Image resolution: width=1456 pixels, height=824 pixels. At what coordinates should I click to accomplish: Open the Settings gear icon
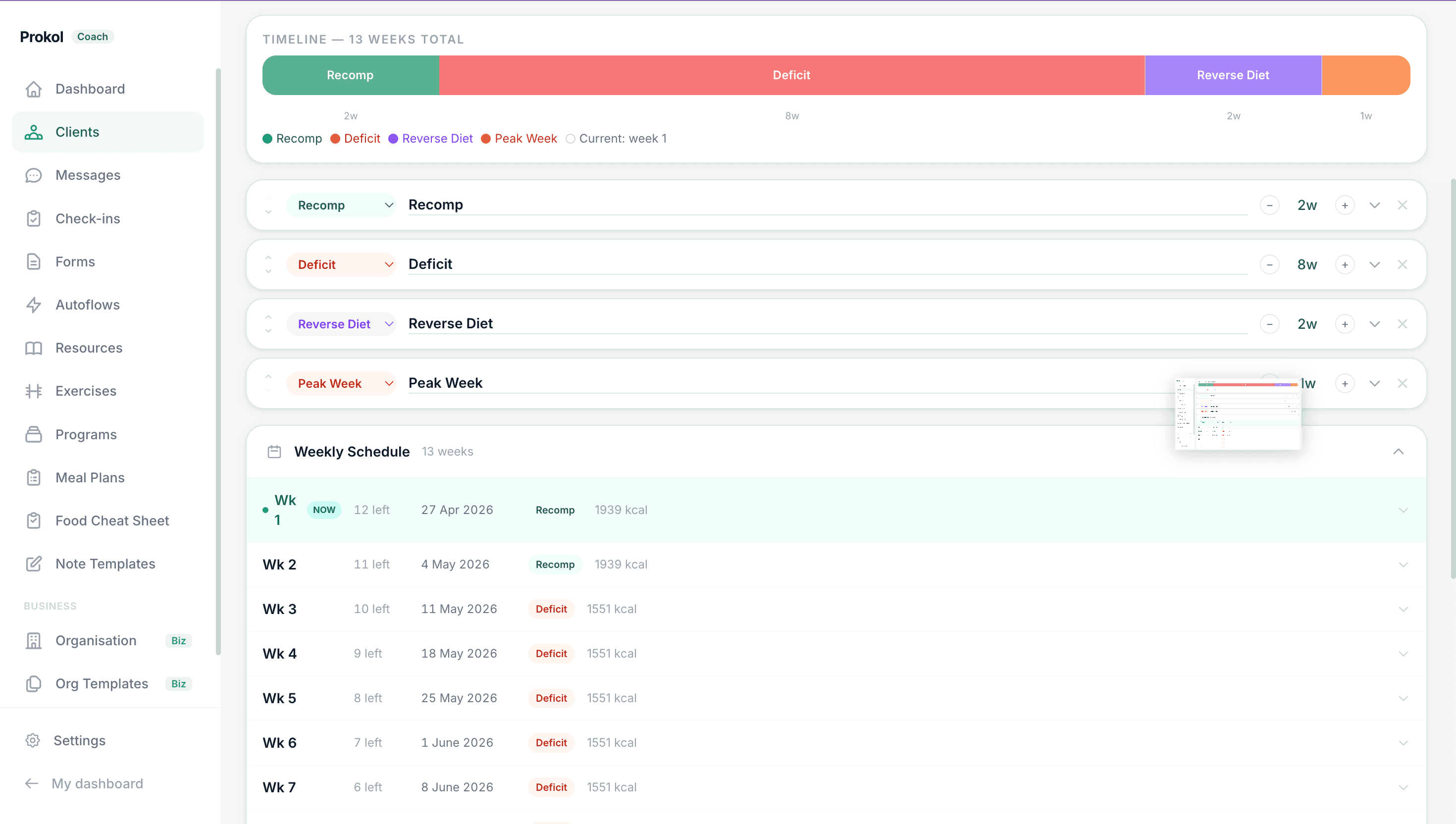pos(33,740)
